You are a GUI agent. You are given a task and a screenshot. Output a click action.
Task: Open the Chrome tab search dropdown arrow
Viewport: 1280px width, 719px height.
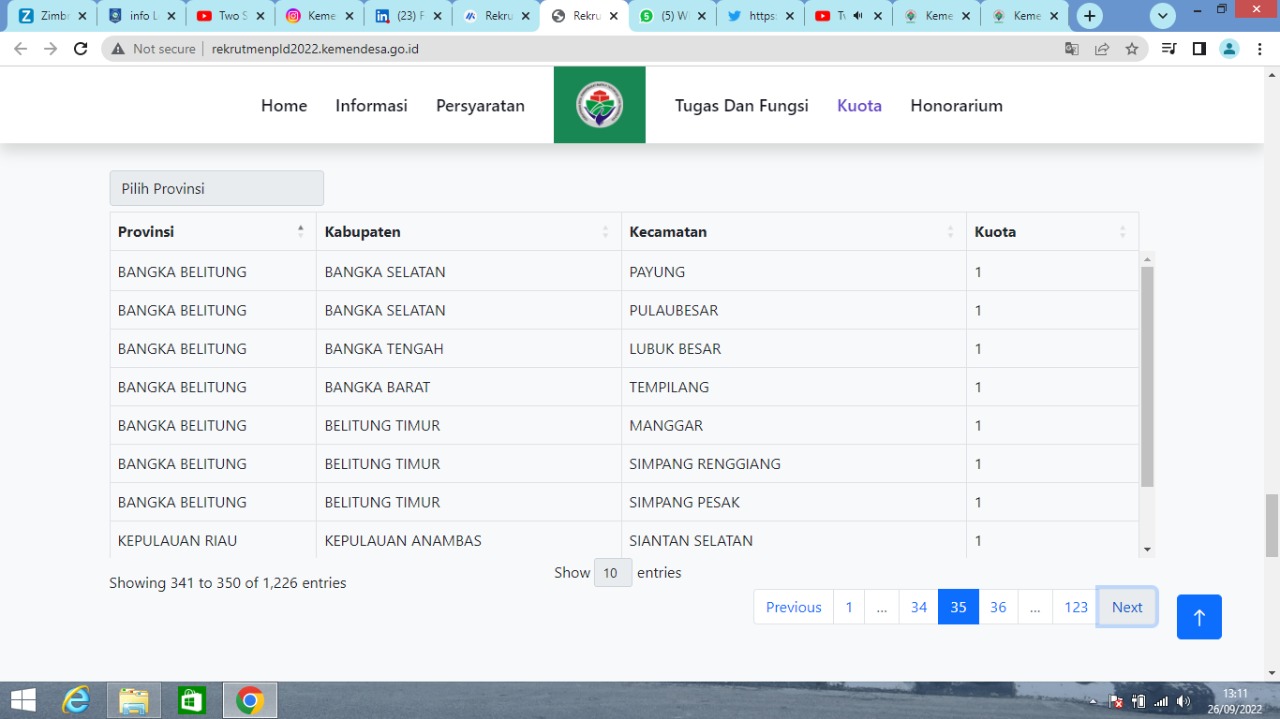pyautogui.click(x=1163, y=16)
